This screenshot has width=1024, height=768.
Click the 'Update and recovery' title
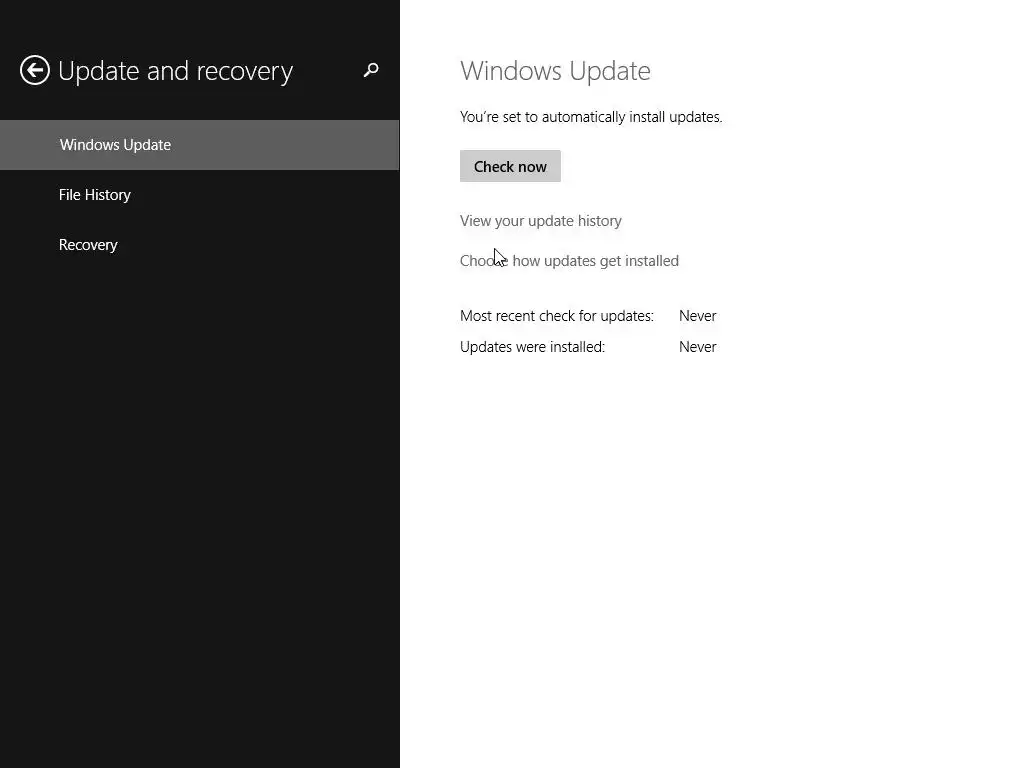tap(176, 71)
